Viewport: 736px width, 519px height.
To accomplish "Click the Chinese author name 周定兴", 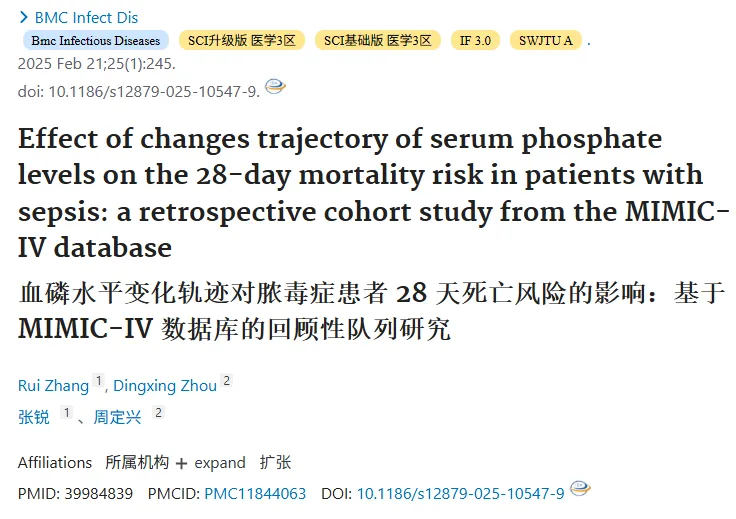I will point(117,417).
